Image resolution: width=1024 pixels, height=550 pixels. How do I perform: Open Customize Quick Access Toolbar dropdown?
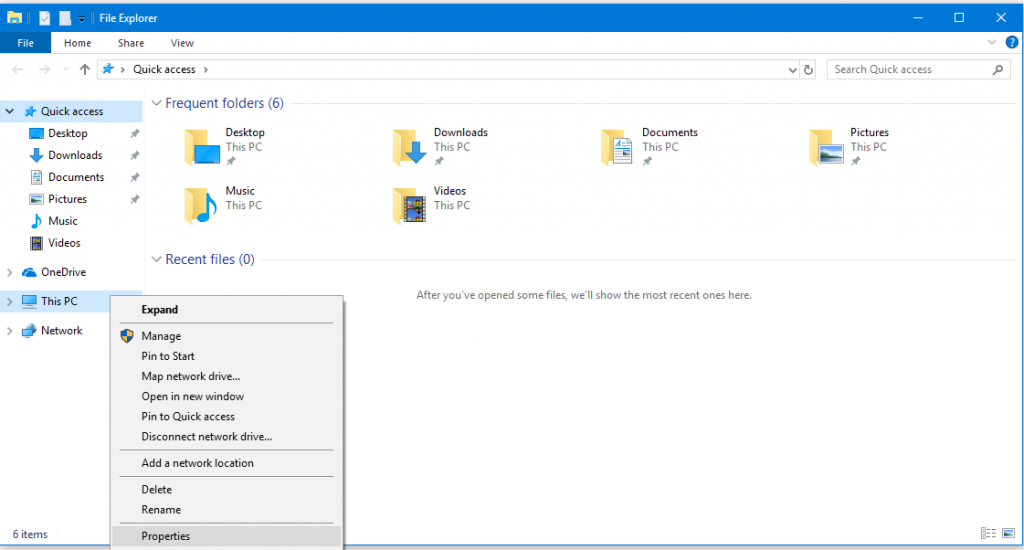[x=82, y=19]
